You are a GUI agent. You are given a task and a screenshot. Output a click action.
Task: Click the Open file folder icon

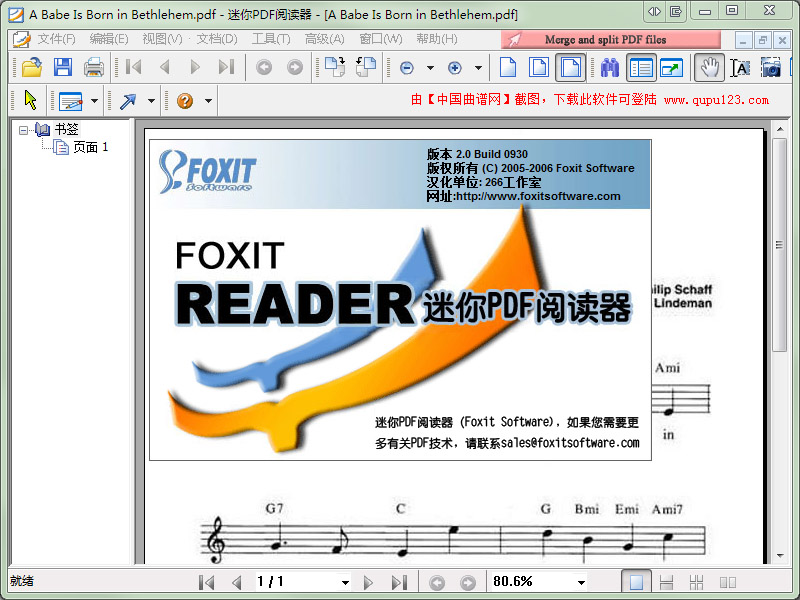(x=32, y=68)
